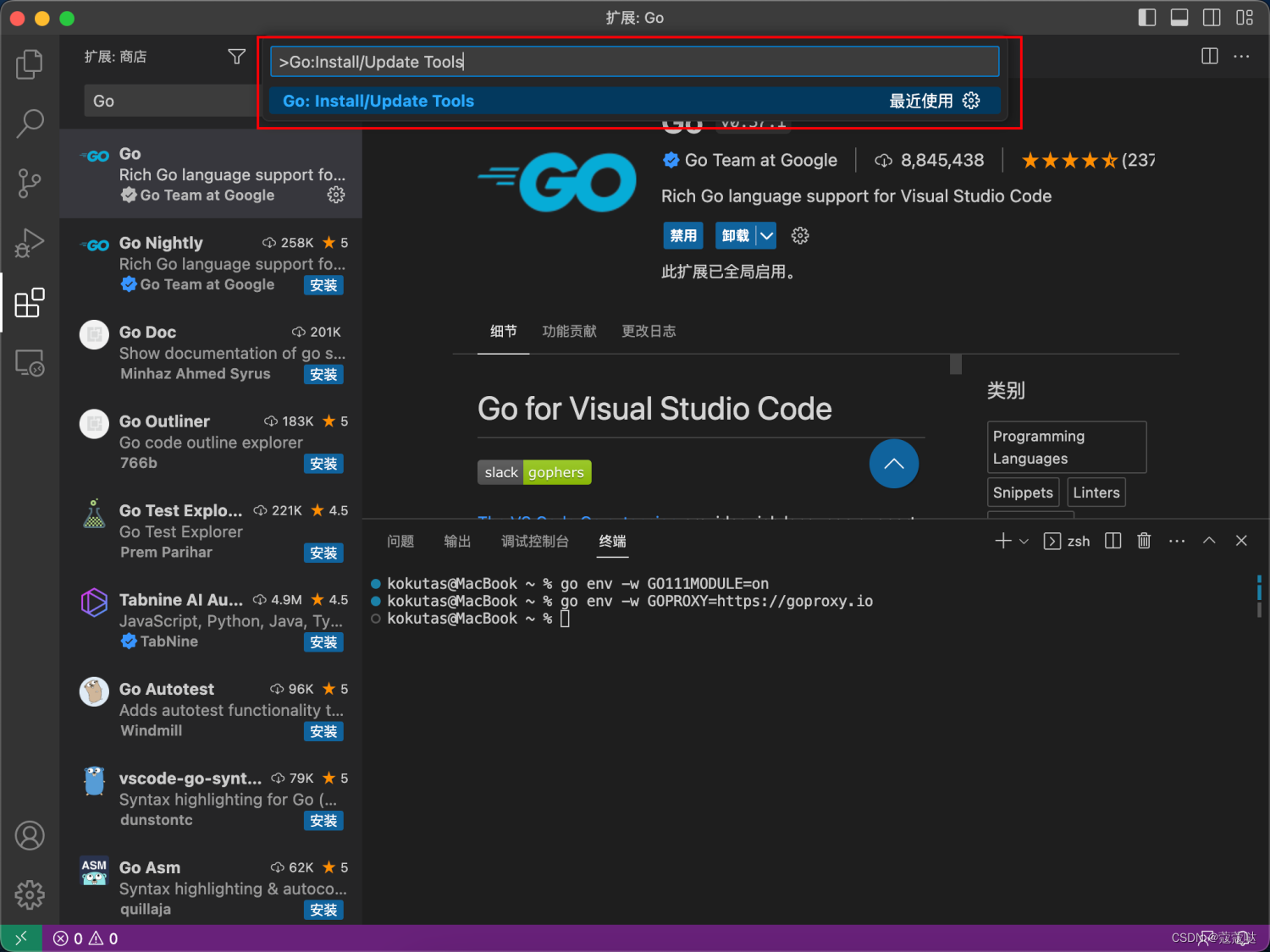This screenshot has width=1270, height=952.
Task: Switch to the 功能贡献 tab
Action: pos(570,331)
